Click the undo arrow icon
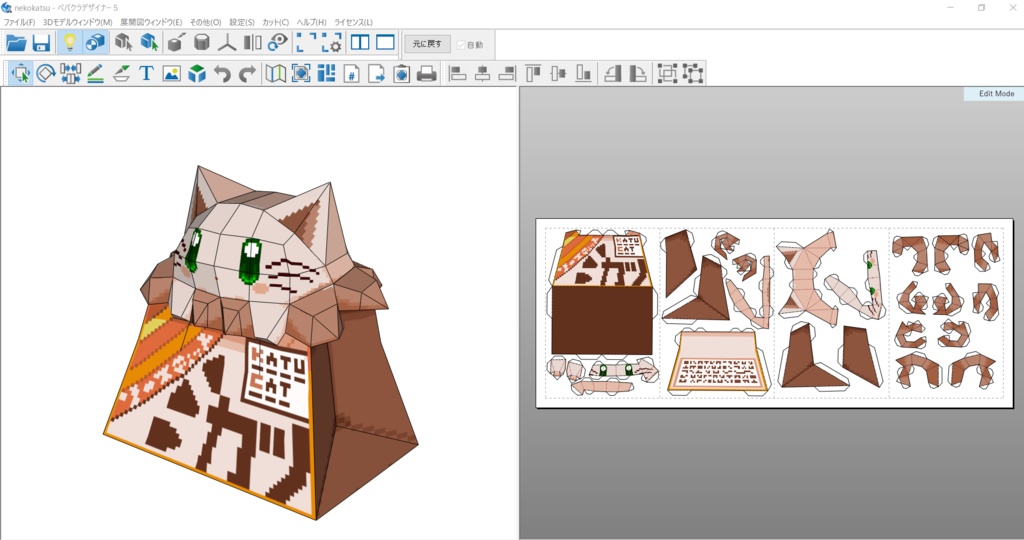 [222, 74]
